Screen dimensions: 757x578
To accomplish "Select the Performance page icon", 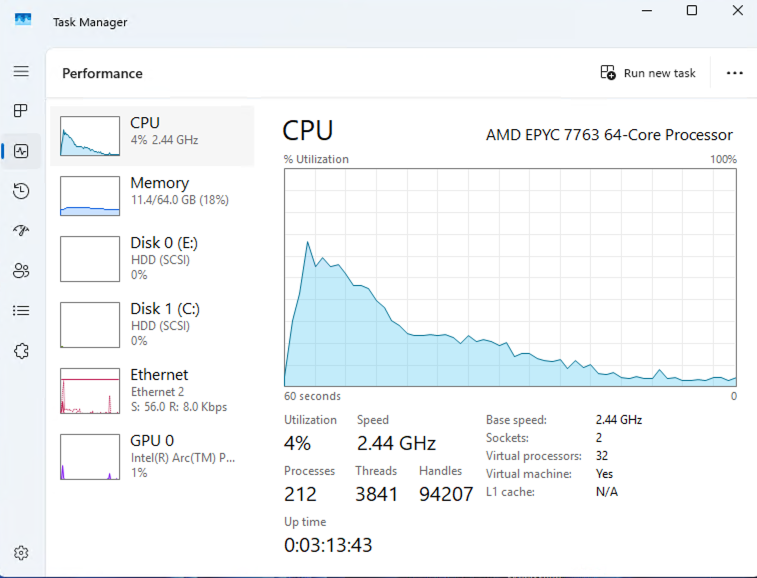I will [x=21, y=151].
